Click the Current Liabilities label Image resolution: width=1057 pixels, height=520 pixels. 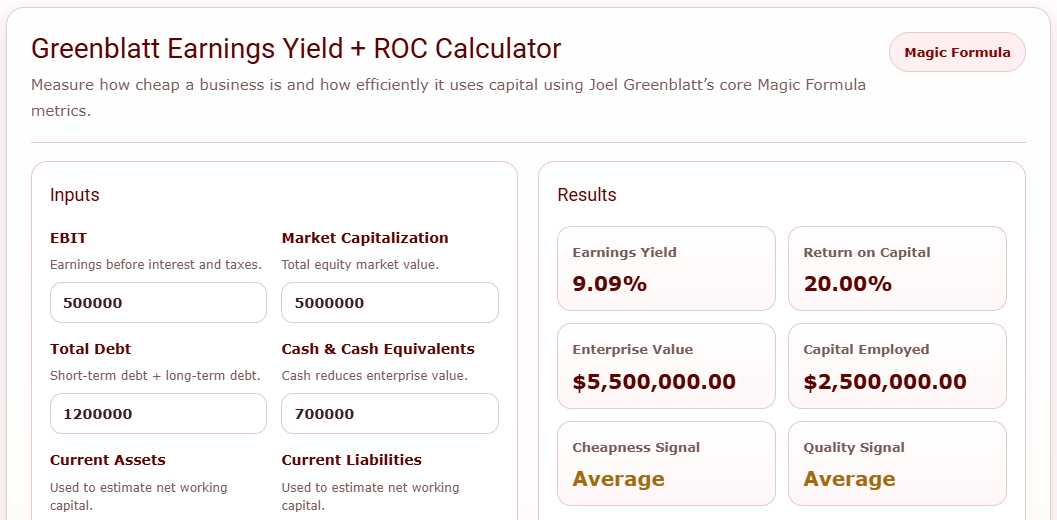tap(351, 460)
